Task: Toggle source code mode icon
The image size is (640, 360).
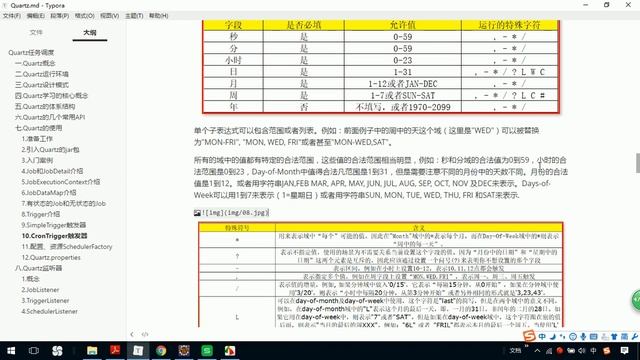Action: point(145,334)
